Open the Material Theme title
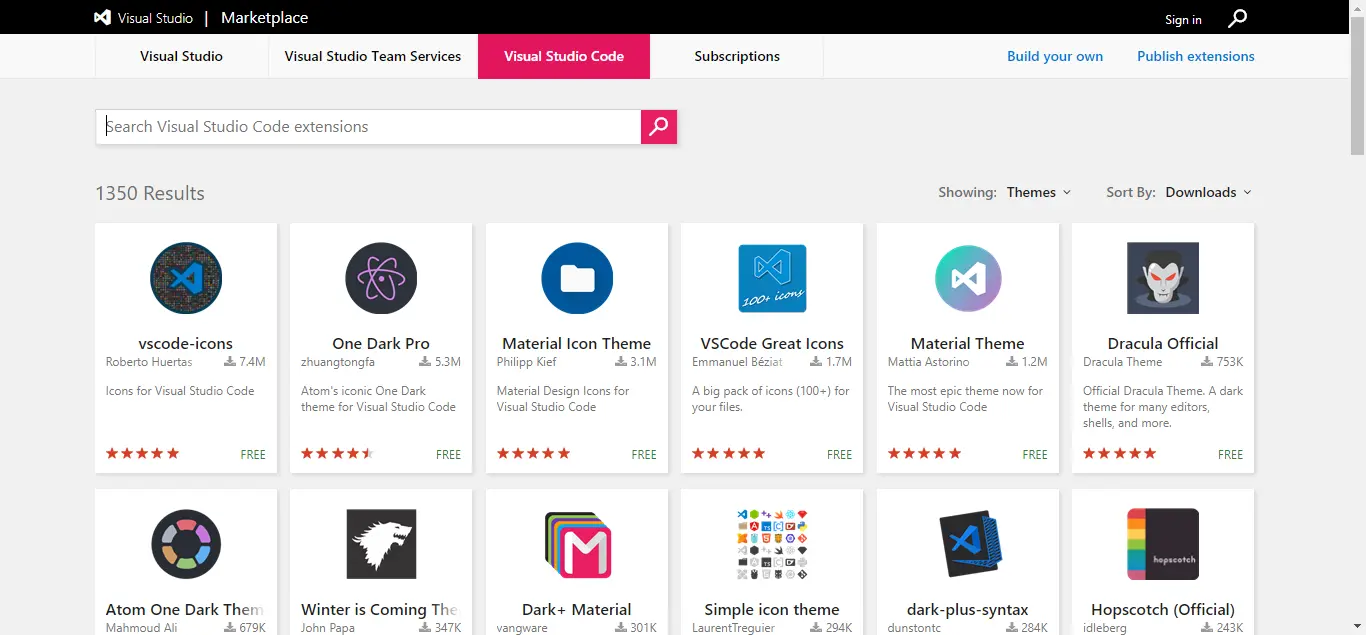 click(967, 343)
